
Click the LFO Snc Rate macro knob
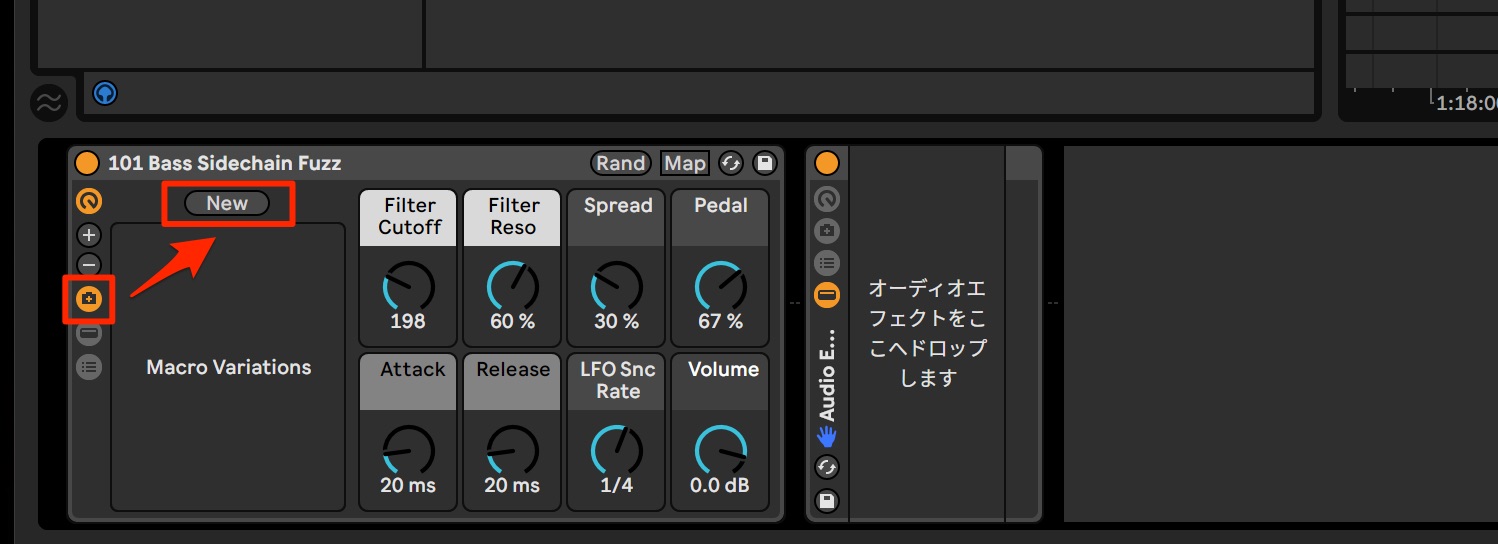pyautogui.click(x=617, y=451)
